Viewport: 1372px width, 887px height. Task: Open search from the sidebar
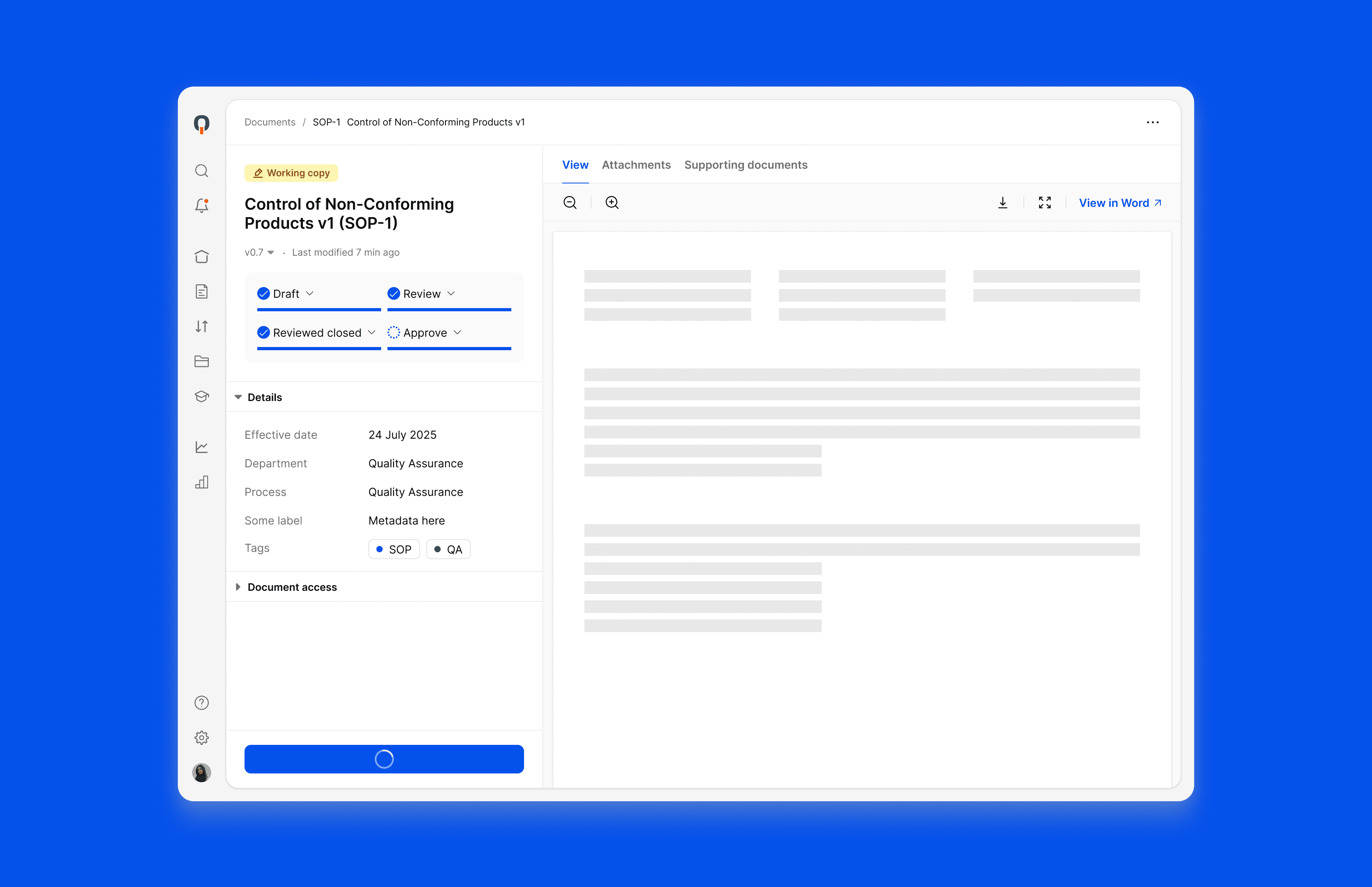[x=202, y=170]
